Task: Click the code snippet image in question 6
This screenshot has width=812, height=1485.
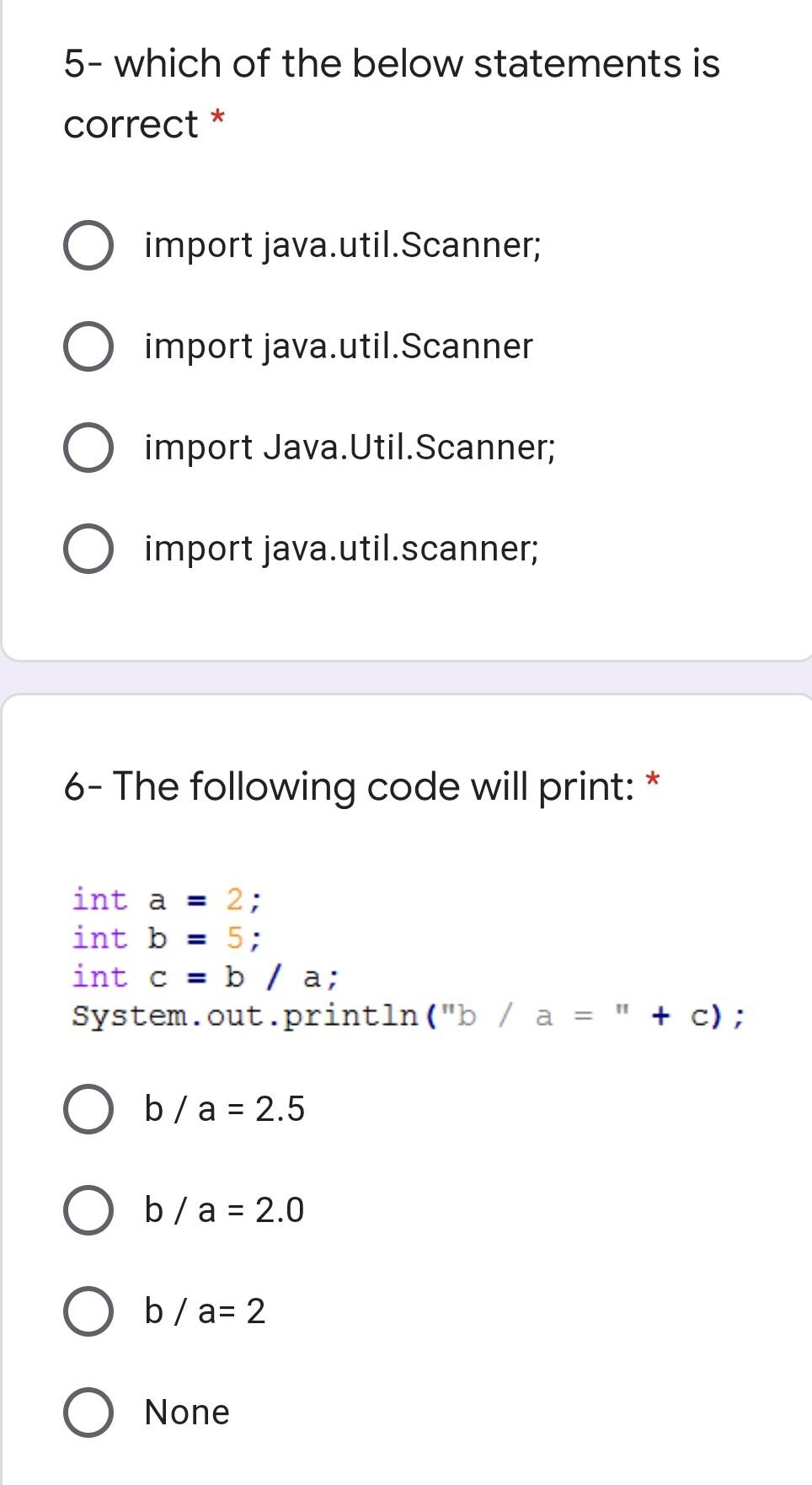Action: tap(404, 957)
